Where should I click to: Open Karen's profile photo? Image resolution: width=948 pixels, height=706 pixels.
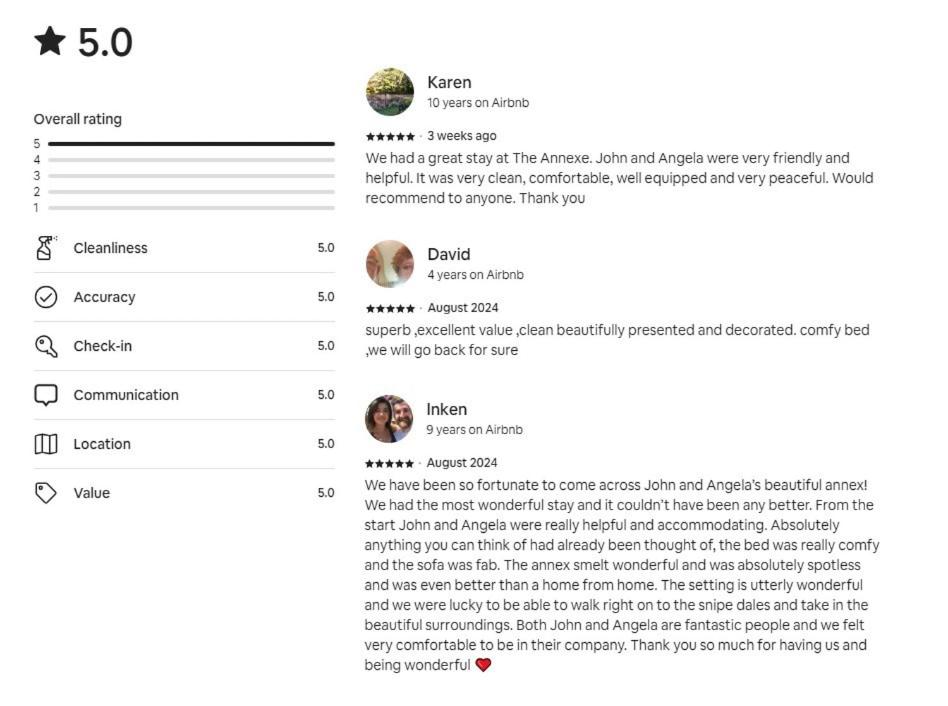[390, 92]
